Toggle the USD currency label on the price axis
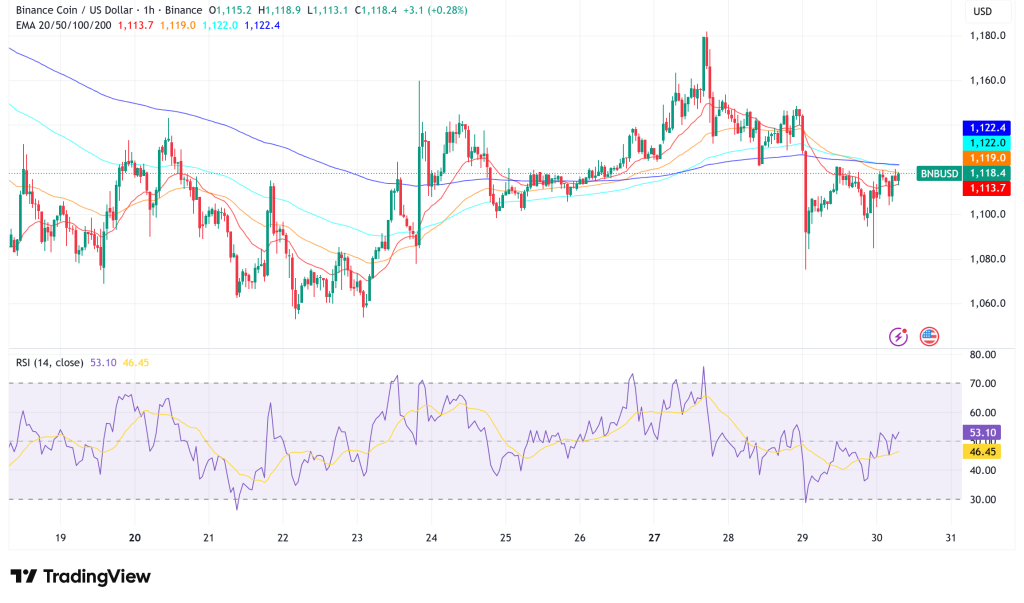The image size is (1024, 603). point(981,10)
